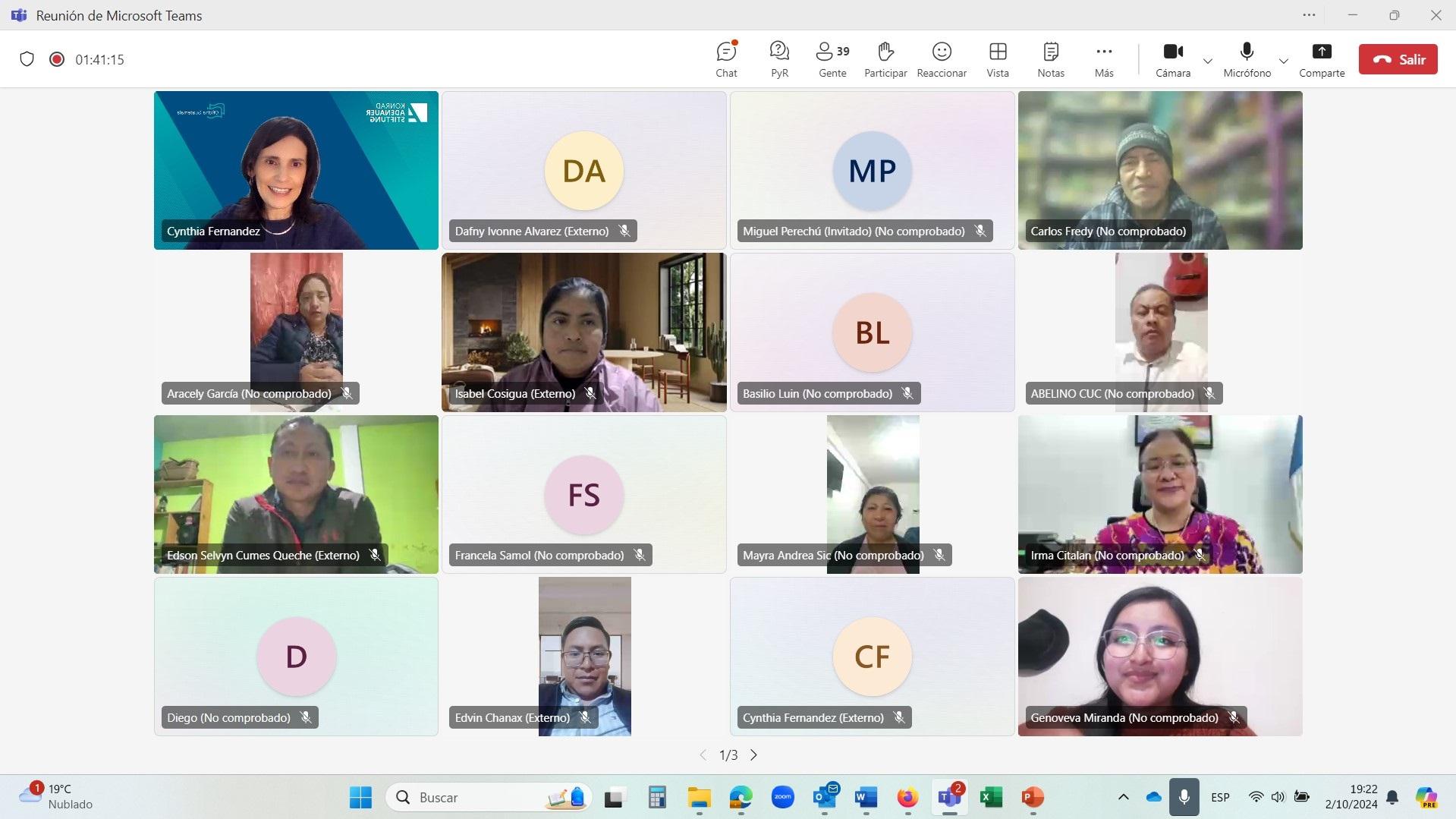Open the Chat panel
Viewport: 1456px width, 819px height.
pos(726,59)
